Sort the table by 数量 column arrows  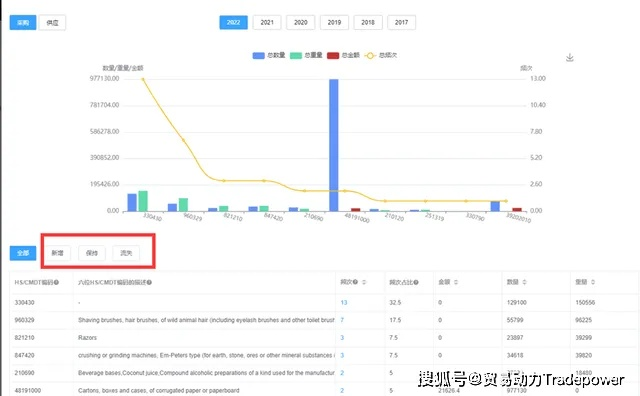point(524,282)
